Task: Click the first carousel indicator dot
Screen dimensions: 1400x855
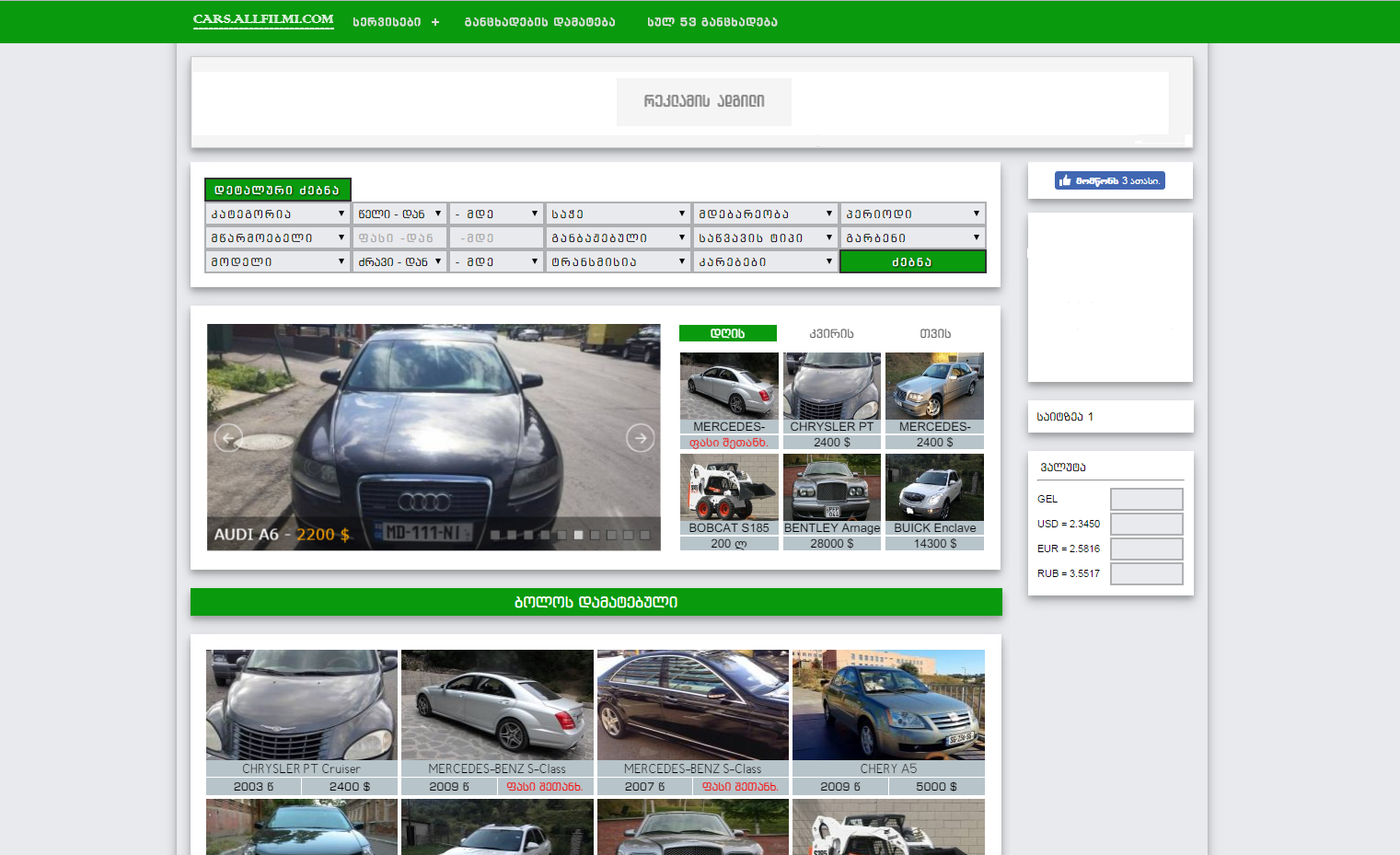Action: 495,535
